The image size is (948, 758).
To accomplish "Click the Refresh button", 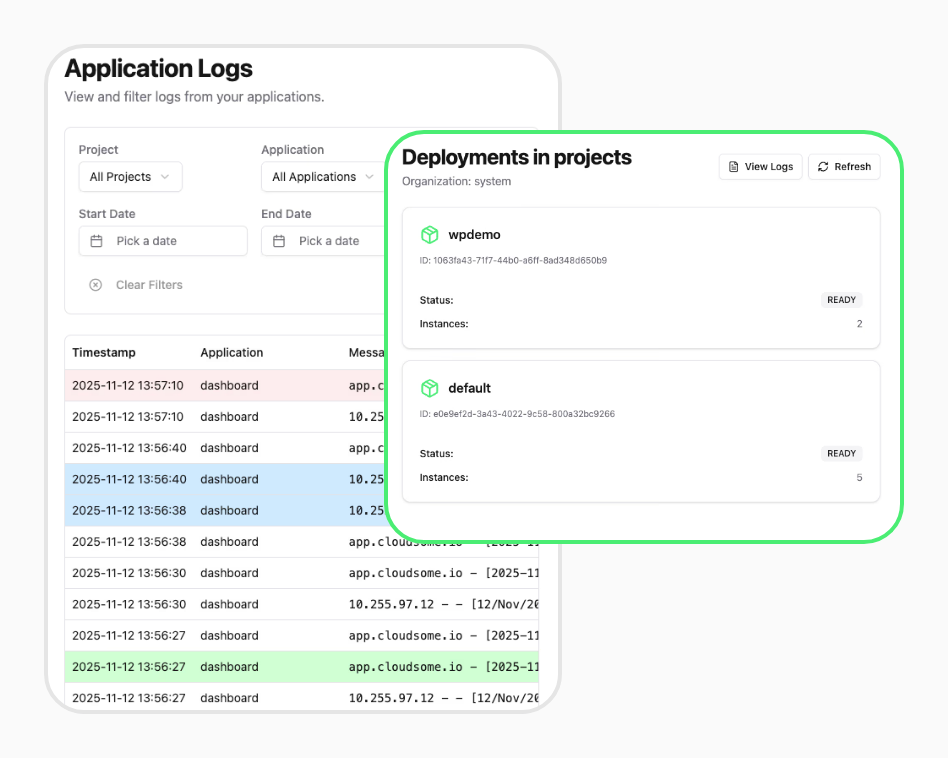I will pos(844,167).
